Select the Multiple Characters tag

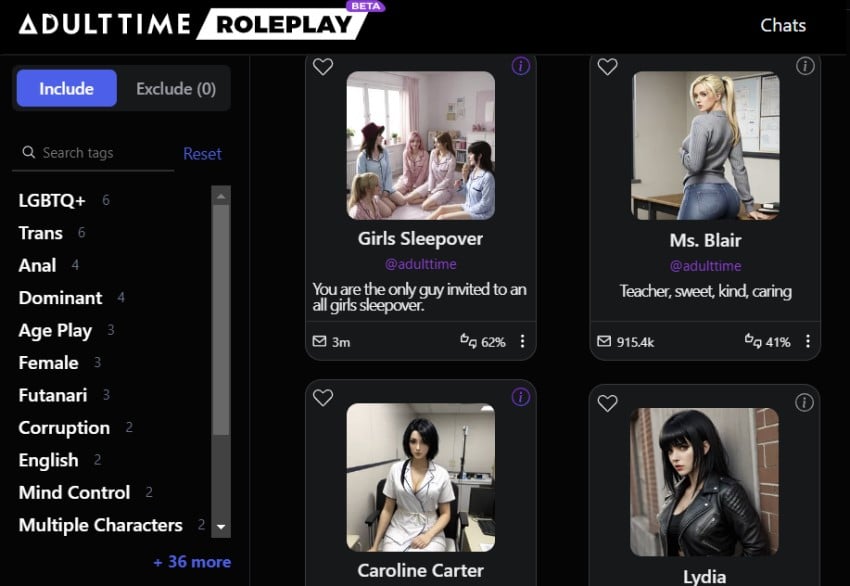pyautogui.click(x=100, y=525)
